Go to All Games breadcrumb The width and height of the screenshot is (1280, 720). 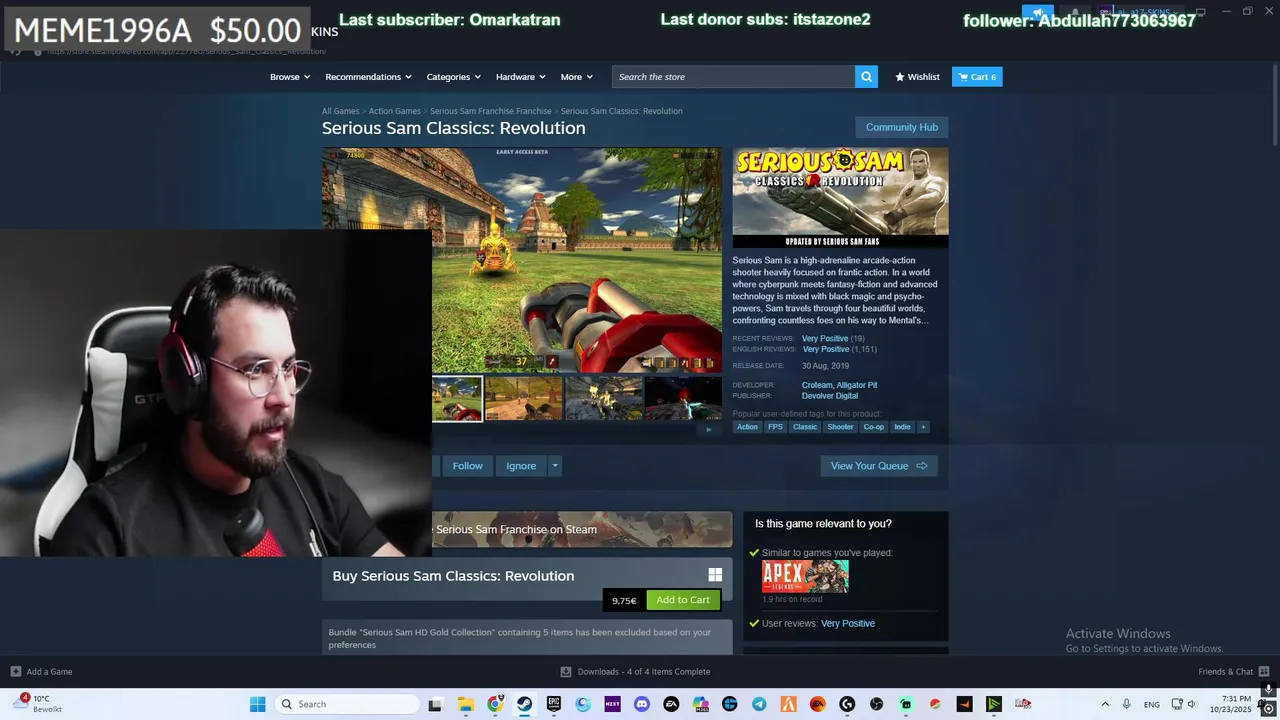point(340,111)
